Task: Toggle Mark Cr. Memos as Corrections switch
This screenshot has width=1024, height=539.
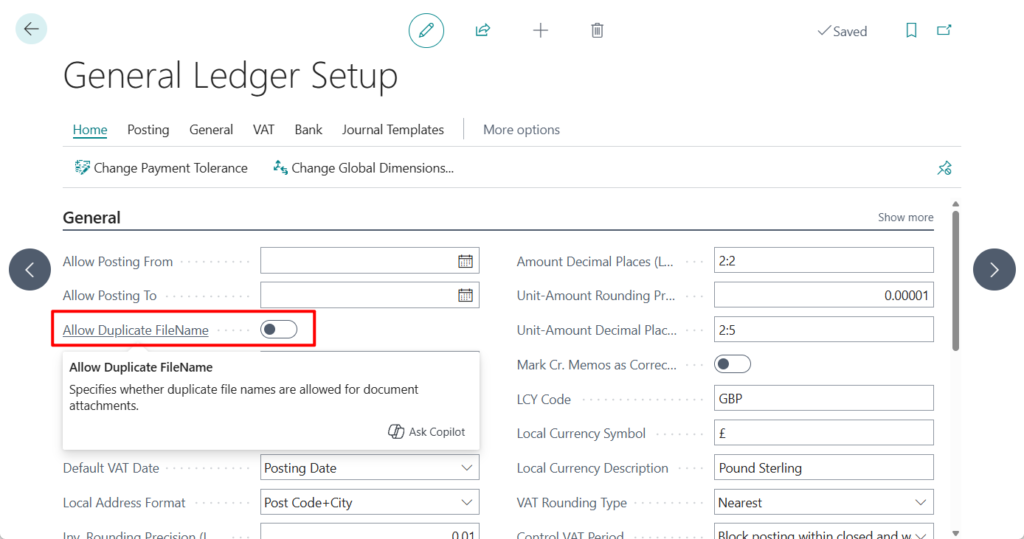Action: [x=732, y=365]
